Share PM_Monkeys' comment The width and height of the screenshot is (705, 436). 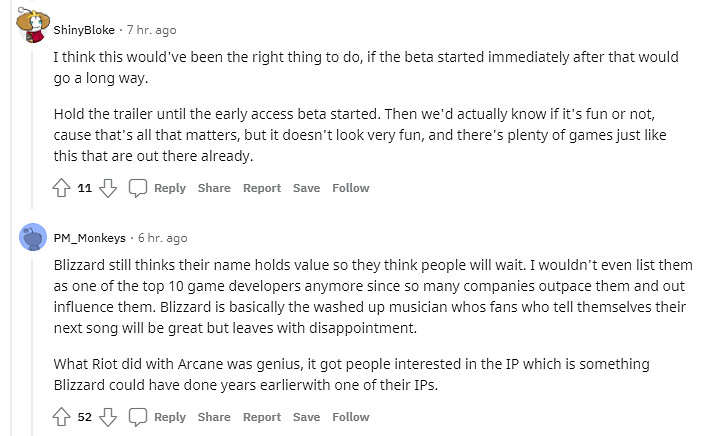tap(214, 417)
